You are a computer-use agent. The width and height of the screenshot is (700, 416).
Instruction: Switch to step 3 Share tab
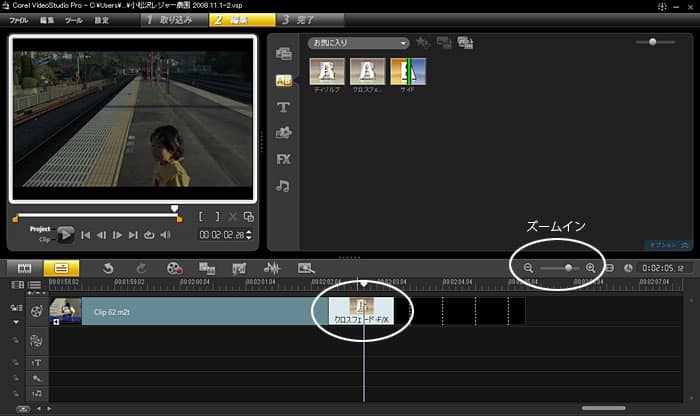[x=310, y=20]
